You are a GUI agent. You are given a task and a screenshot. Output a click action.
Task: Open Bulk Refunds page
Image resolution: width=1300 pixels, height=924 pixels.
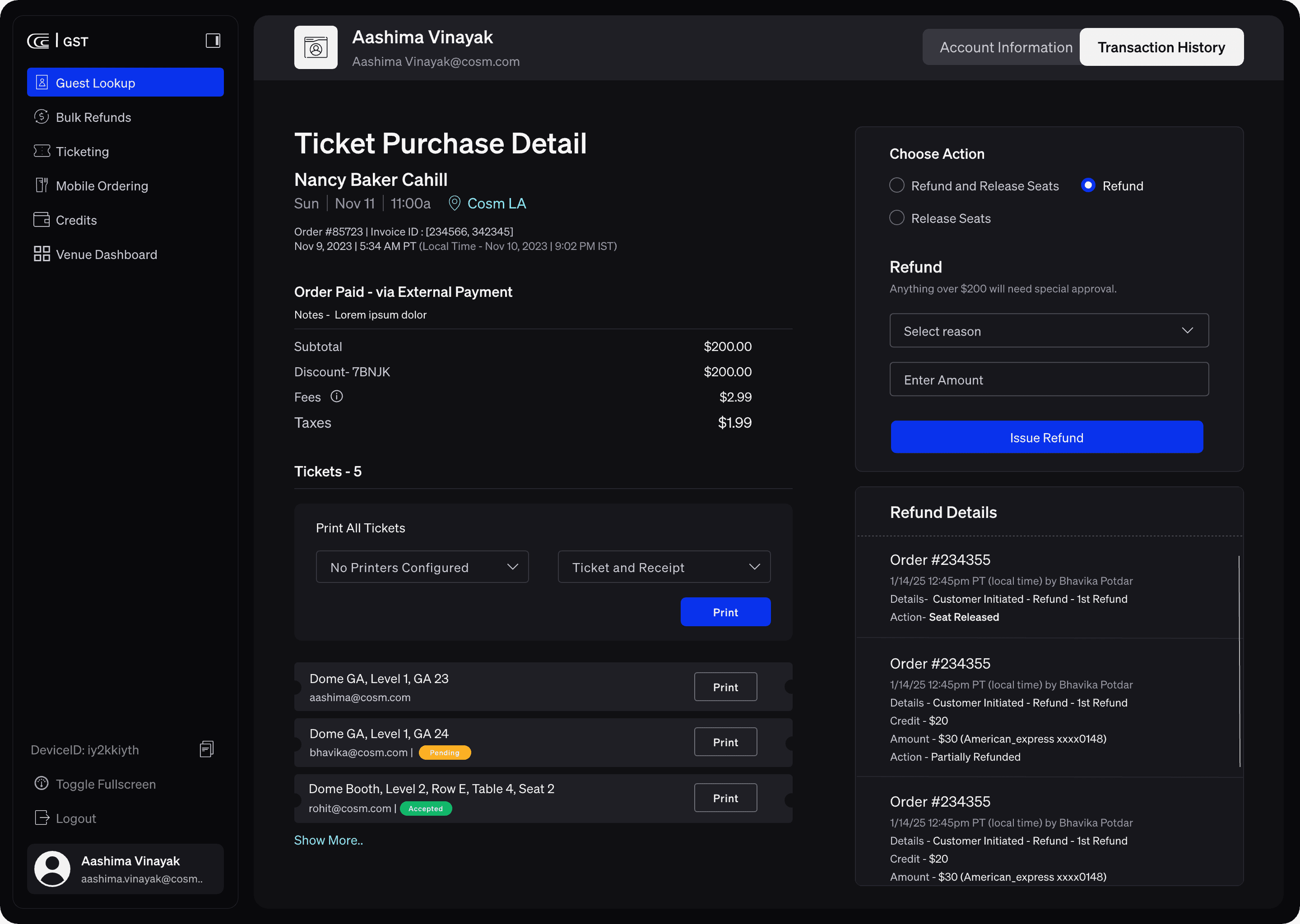[x=93, y=117]
